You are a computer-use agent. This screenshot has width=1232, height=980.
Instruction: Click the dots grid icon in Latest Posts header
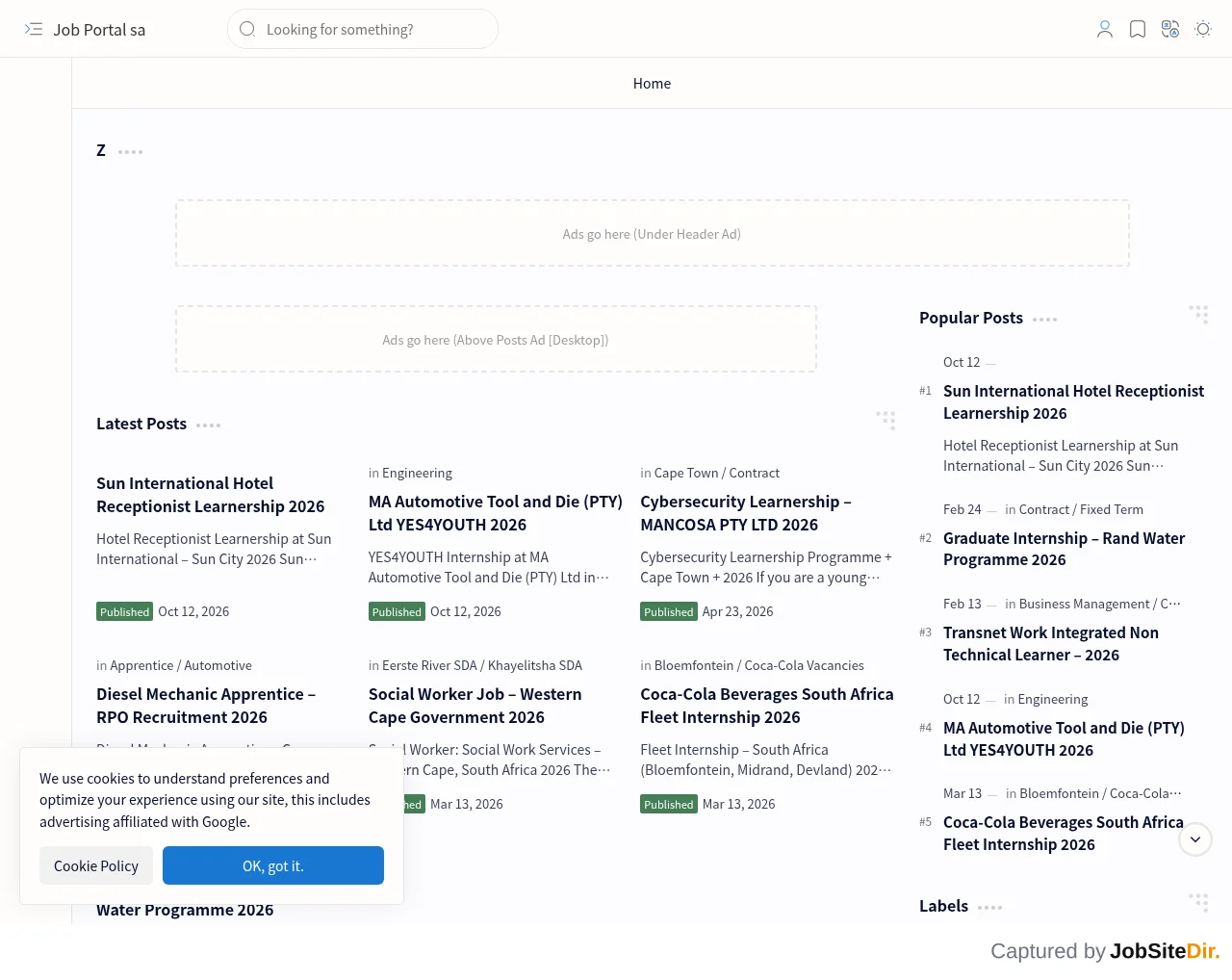(885, 420)
